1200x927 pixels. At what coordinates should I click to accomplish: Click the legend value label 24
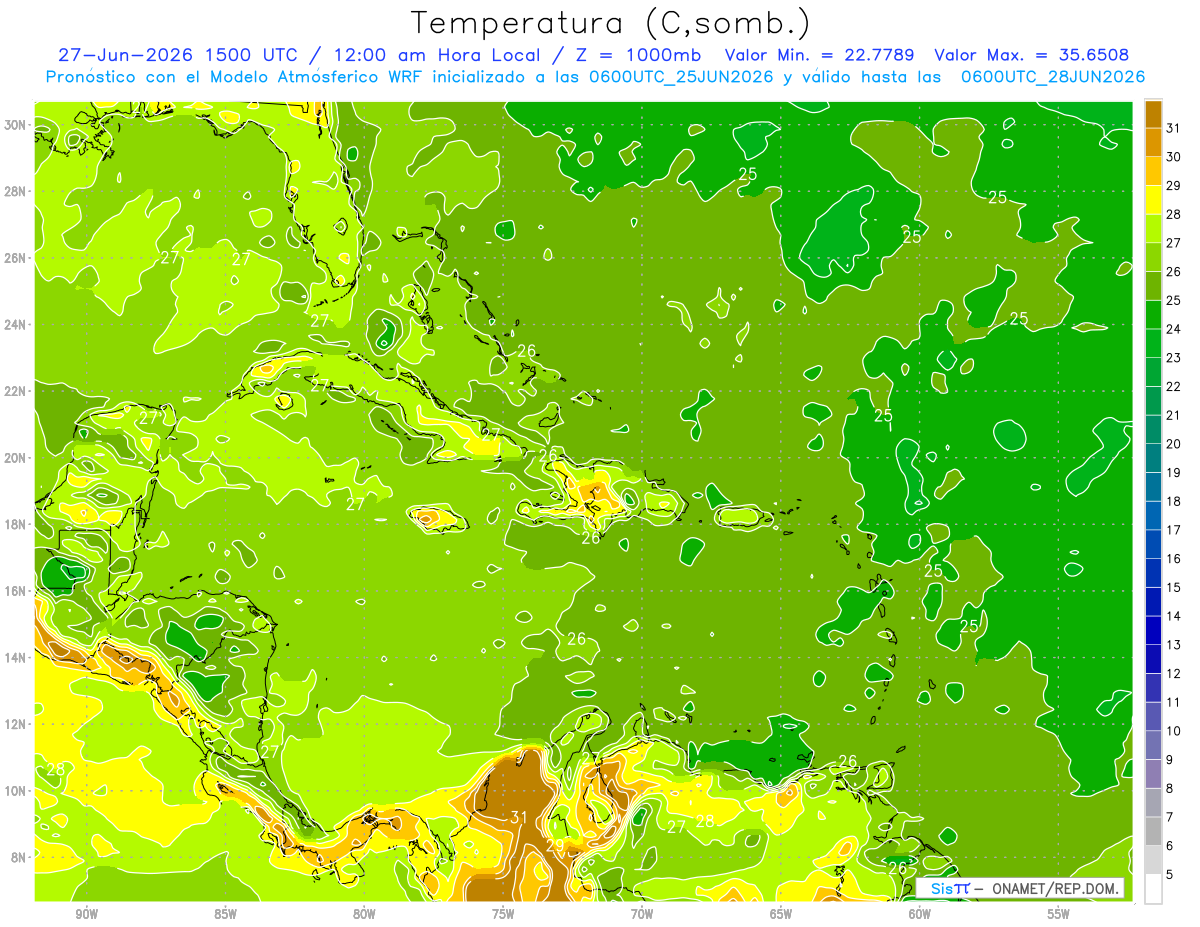1174,329
